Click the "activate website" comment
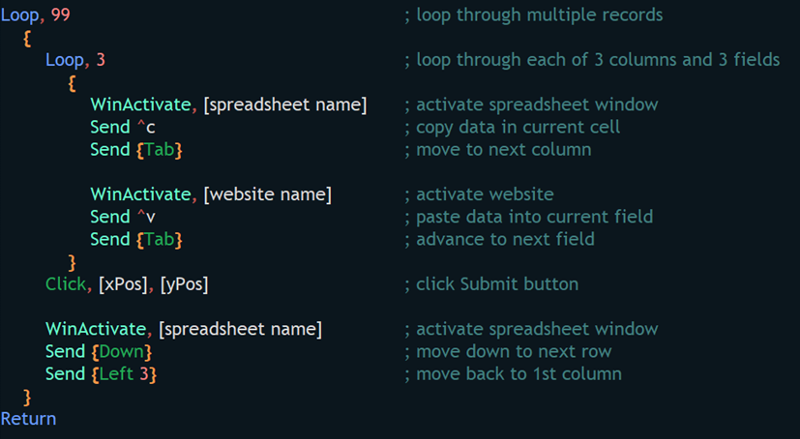Viewport: 800px width, 439px height. 479,194
